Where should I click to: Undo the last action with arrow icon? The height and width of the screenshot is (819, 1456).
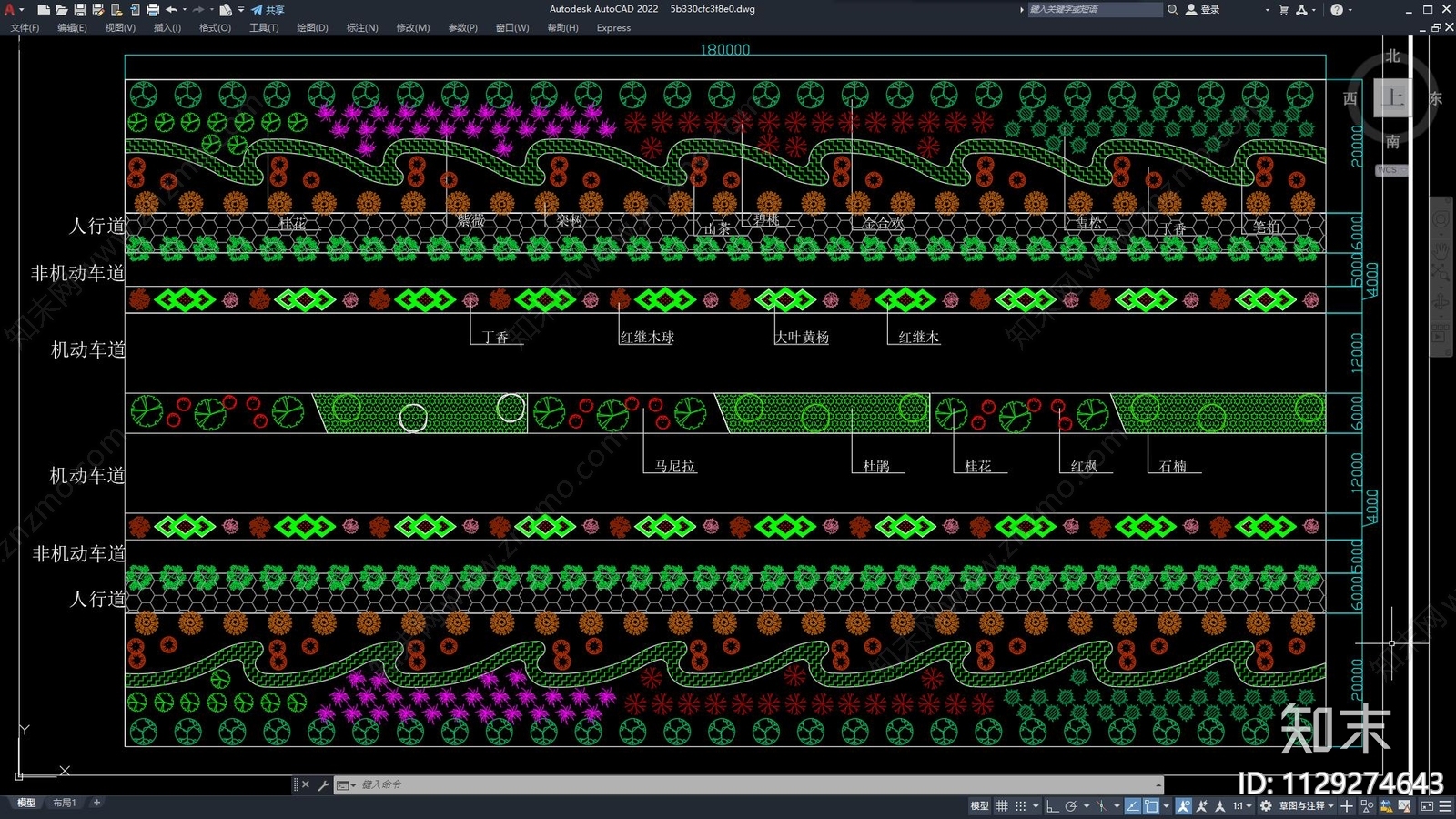[x=171, y=10]
